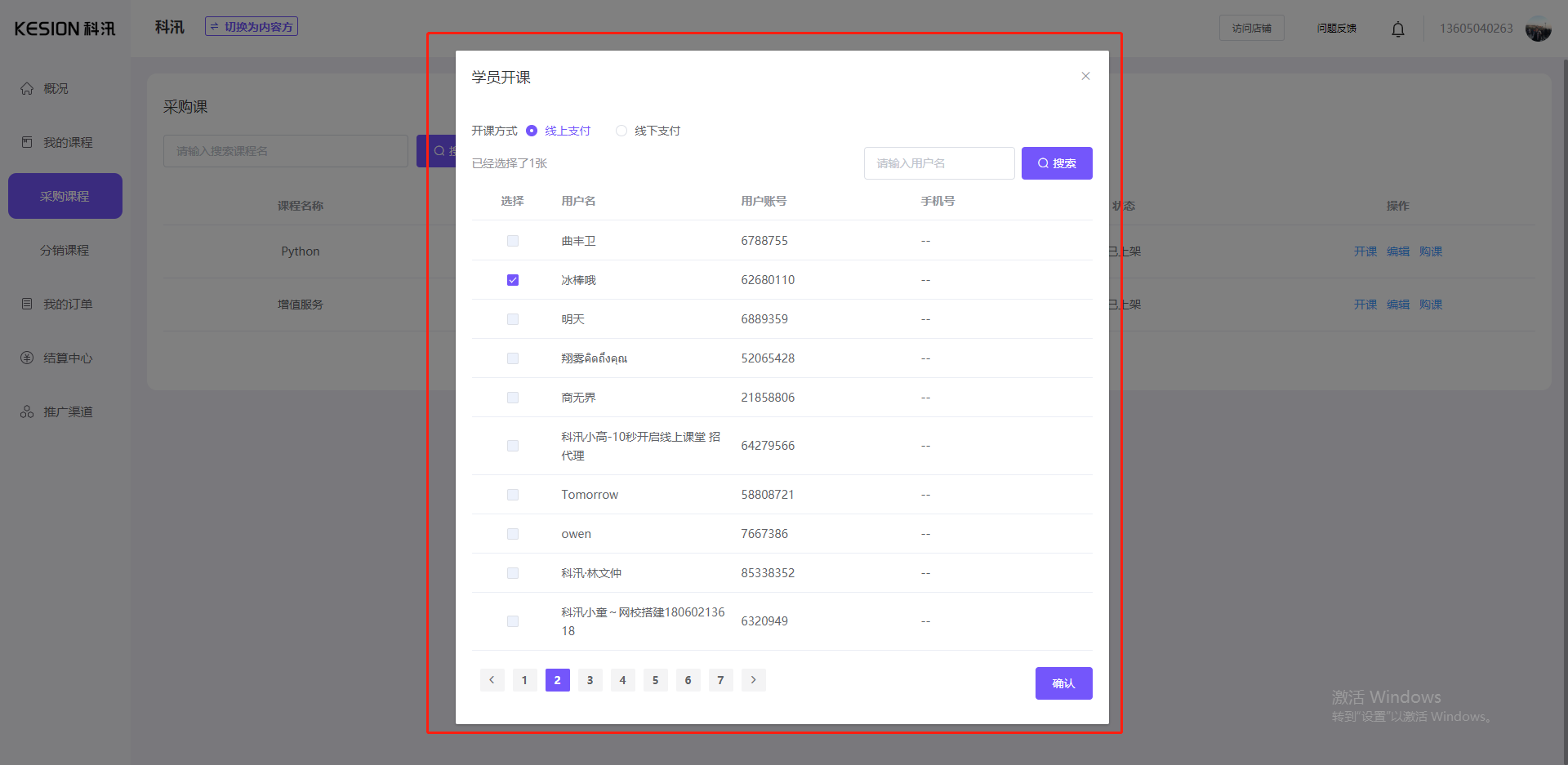1568x765 pixels.
Task: Open the 概况 overview home icon
Action: point(27,88)
